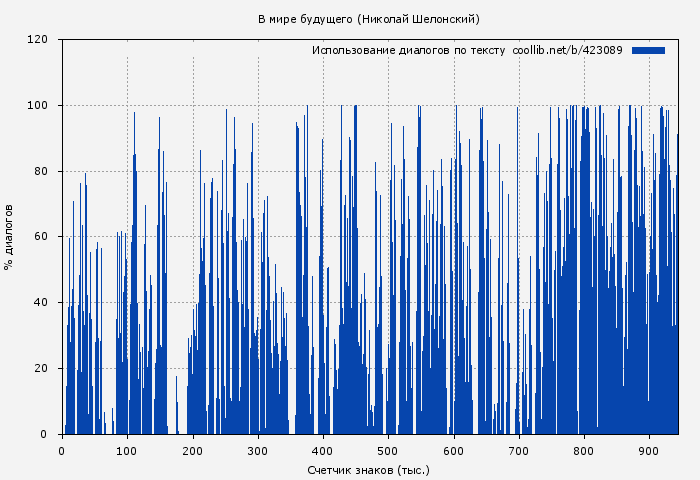Click the coollib.net/b/423089 text in legend
Image resolution: width=700 pixels, height=480 pixels.
[x=567, y=50]
